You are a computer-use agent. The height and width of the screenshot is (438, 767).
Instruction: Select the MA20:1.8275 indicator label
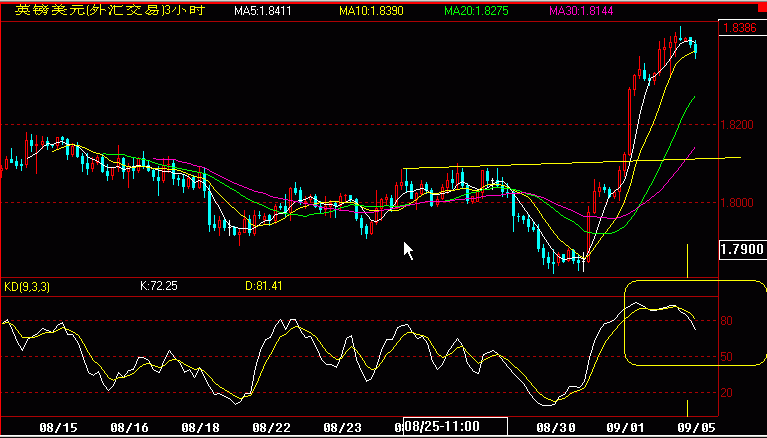coord(476,11)
